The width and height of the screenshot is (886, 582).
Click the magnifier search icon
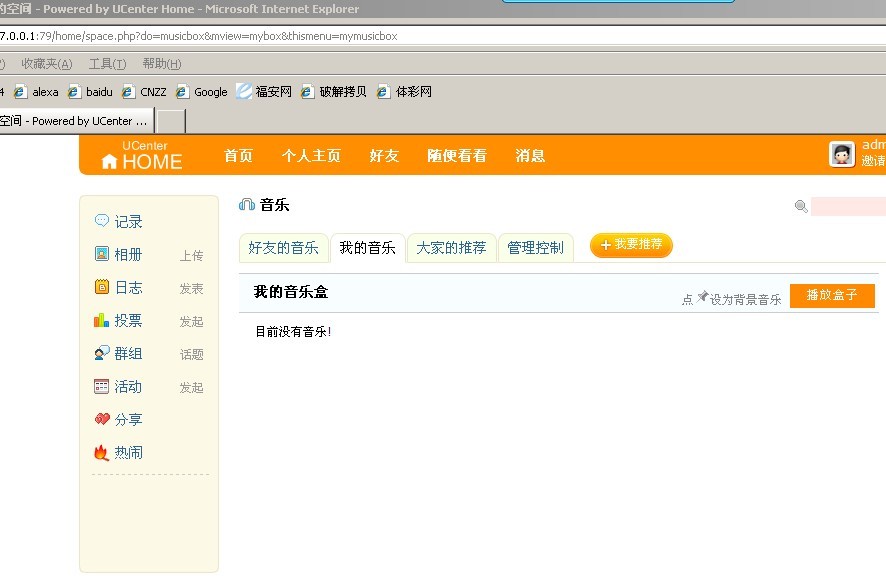point(801,206)
